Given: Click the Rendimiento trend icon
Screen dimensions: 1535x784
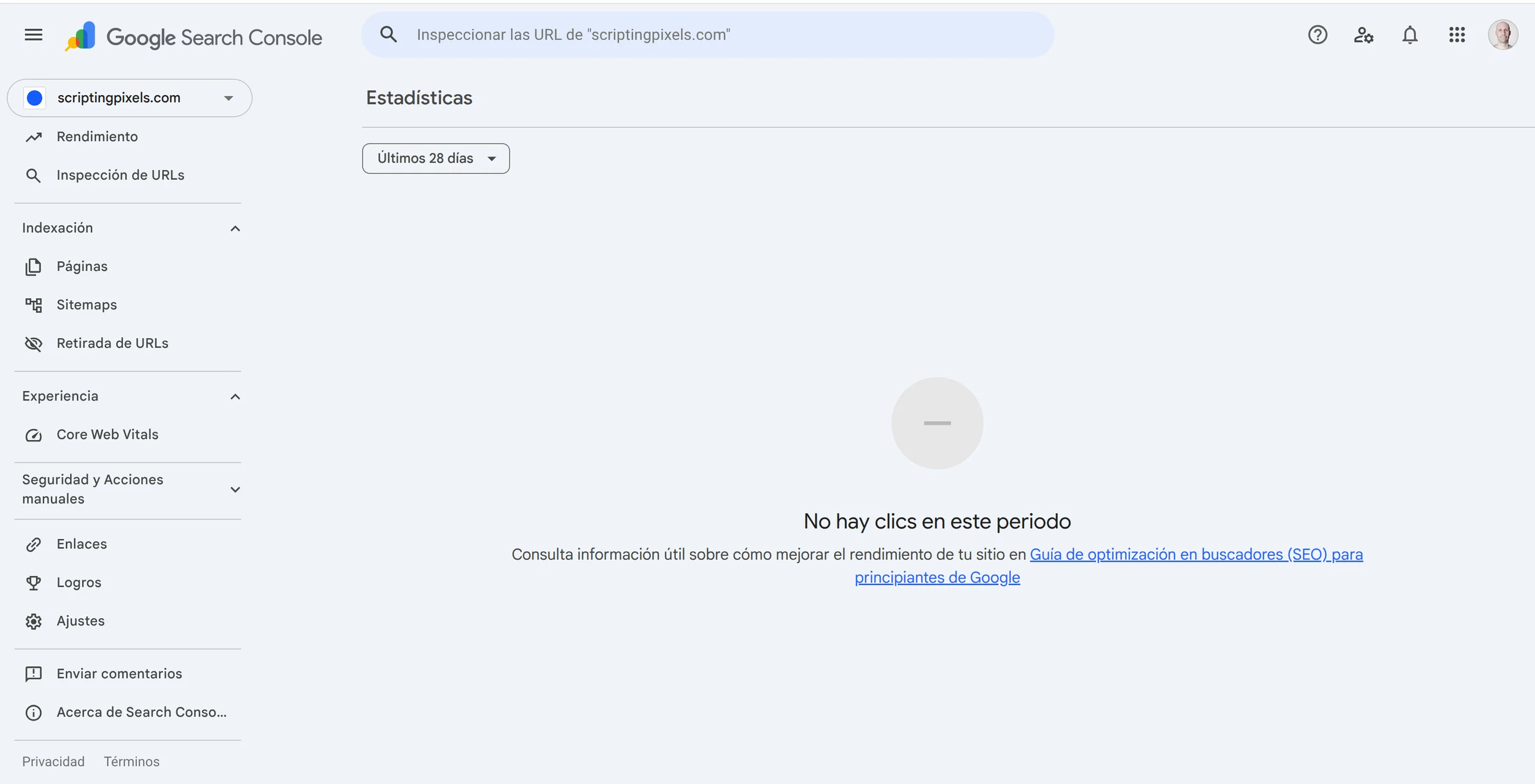Looking at the screenshot, I should point(34,137).
